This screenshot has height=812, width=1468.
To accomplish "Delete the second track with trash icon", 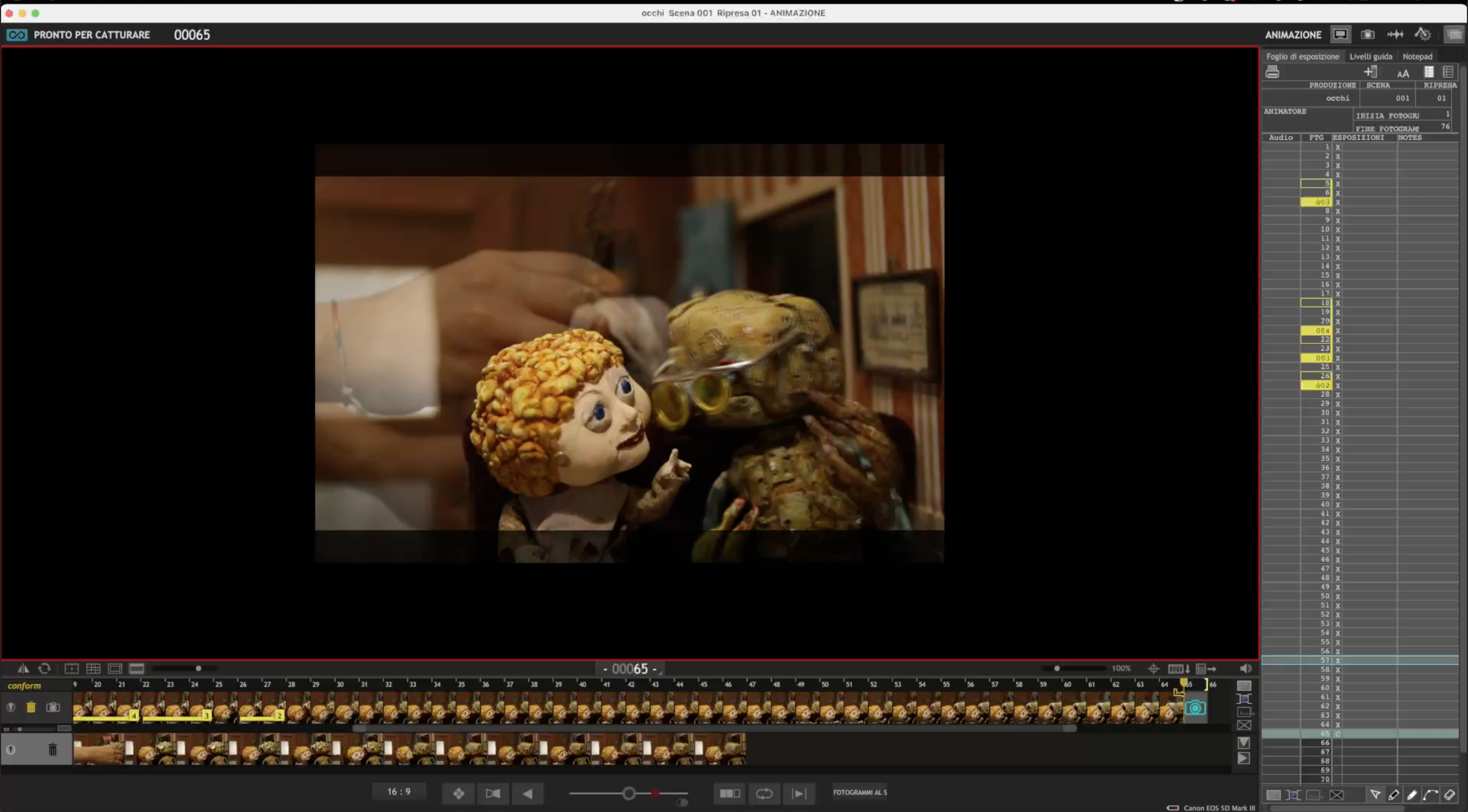I will pos(53,749).
